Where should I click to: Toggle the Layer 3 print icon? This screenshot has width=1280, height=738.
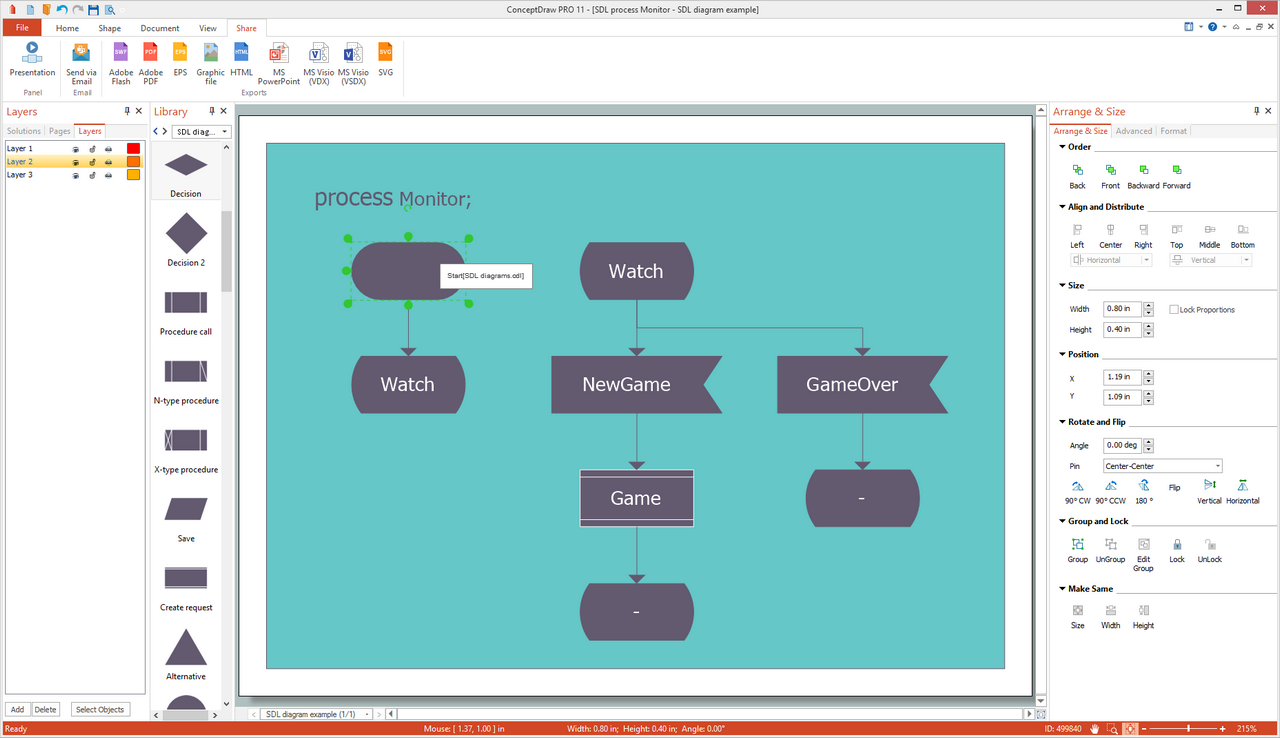108,175
